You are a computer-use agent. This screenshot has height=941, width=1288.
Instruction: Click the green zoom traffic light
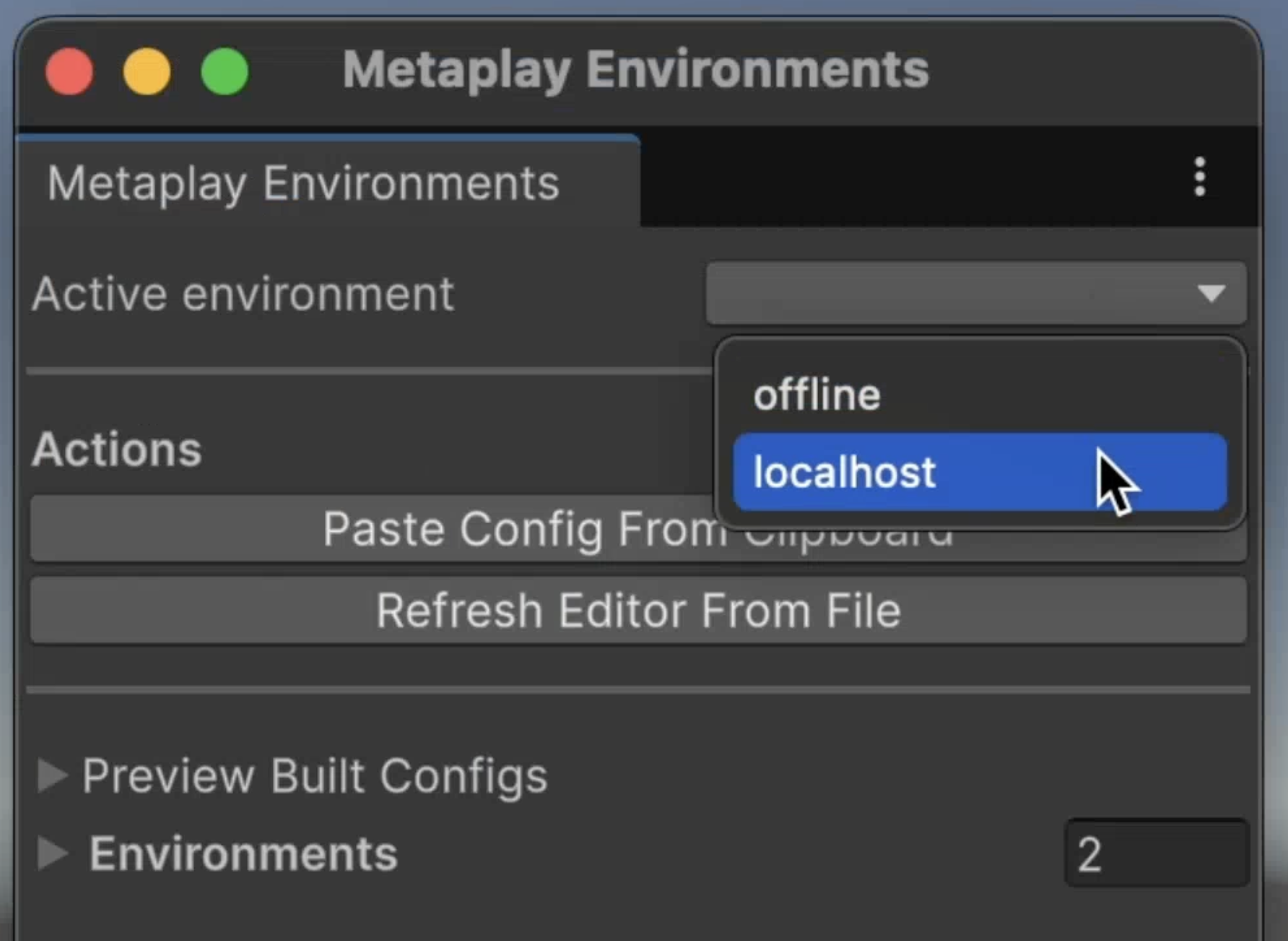tap(225, 71)
